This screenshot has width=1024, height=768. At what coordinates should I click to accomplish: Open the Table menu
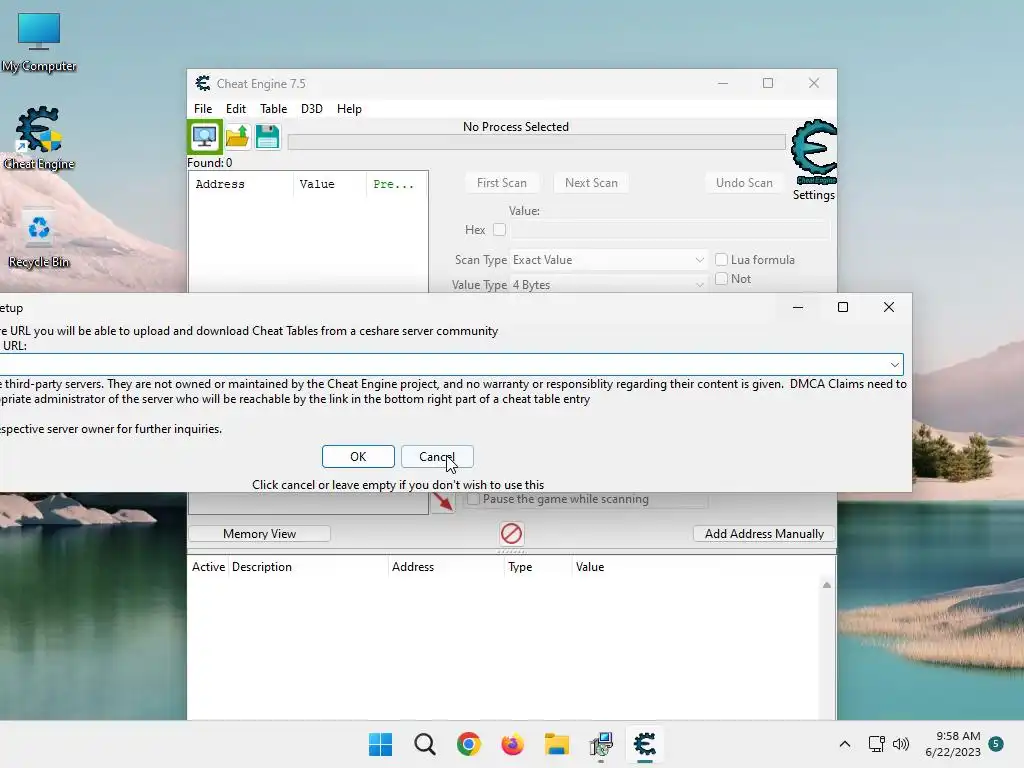click(274, 109)
